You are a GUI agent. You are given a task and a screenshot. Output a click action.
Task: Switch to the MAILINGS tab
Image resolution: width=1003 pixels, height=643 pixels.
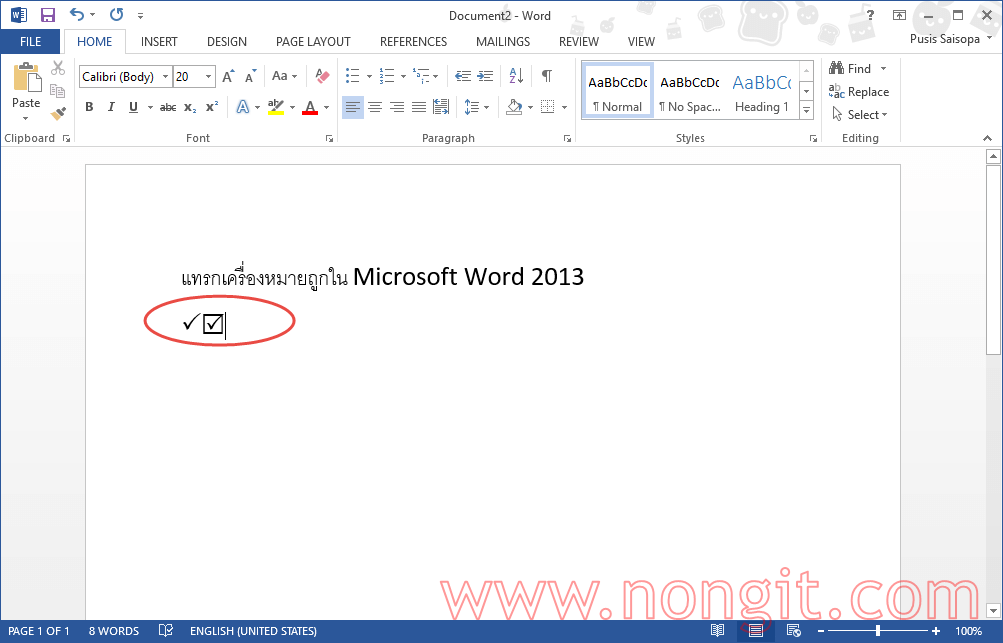point(503,42)
